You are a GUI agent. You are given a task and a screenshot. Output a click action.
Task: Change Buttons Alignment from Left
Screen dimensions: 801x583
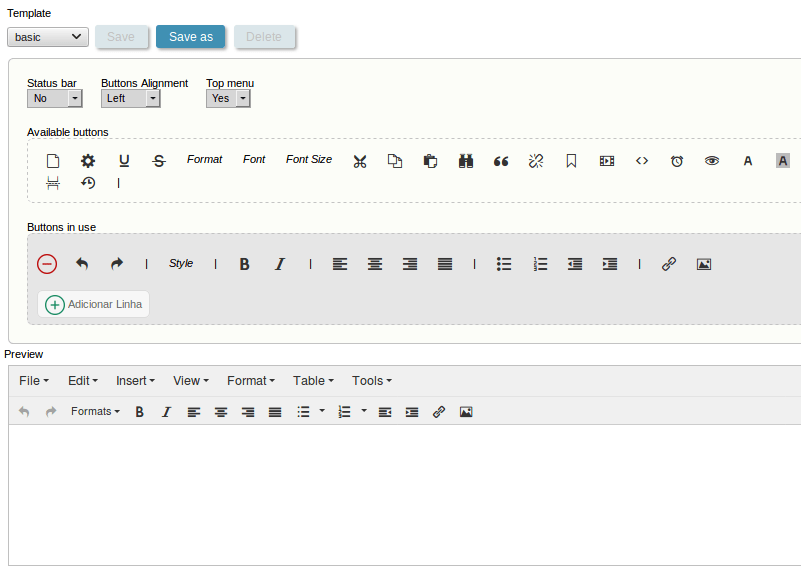click(130, 98)
